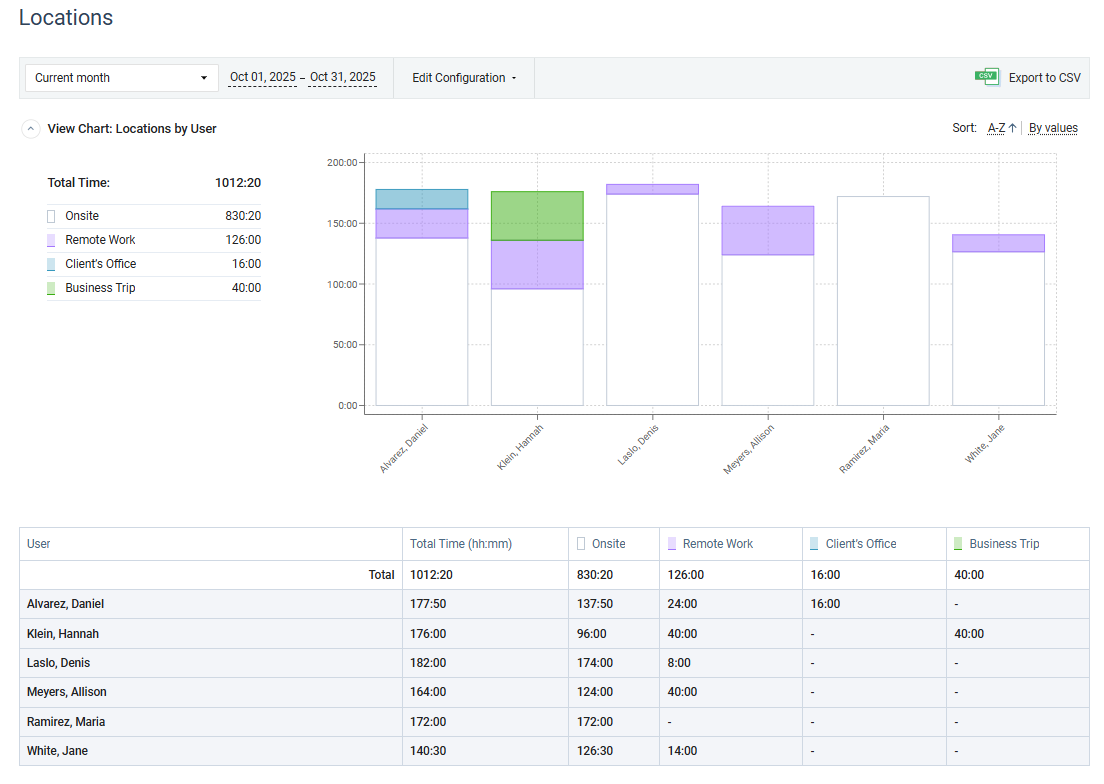Click the Remote Work column header icon
Screen dimensions: 1104x784
[x=672, y=544]
